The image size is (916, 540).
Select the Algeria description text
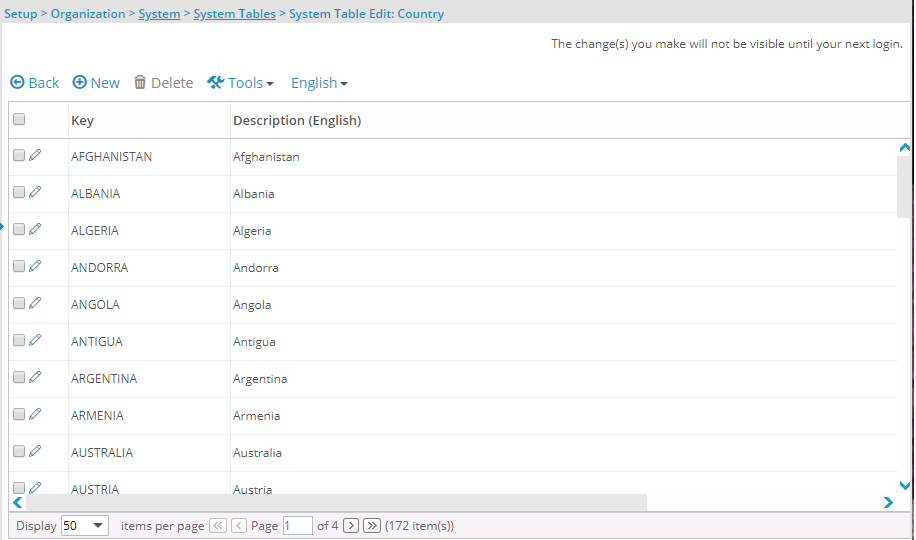tap(252, 230)
